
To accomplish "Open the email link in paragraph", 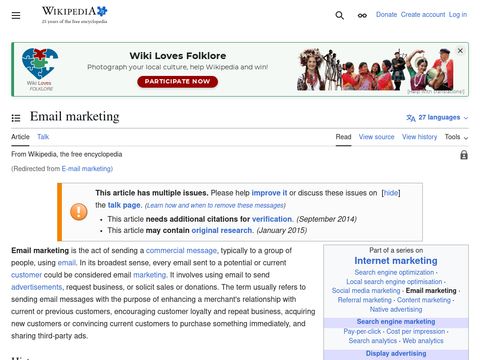I will (67, 263).
